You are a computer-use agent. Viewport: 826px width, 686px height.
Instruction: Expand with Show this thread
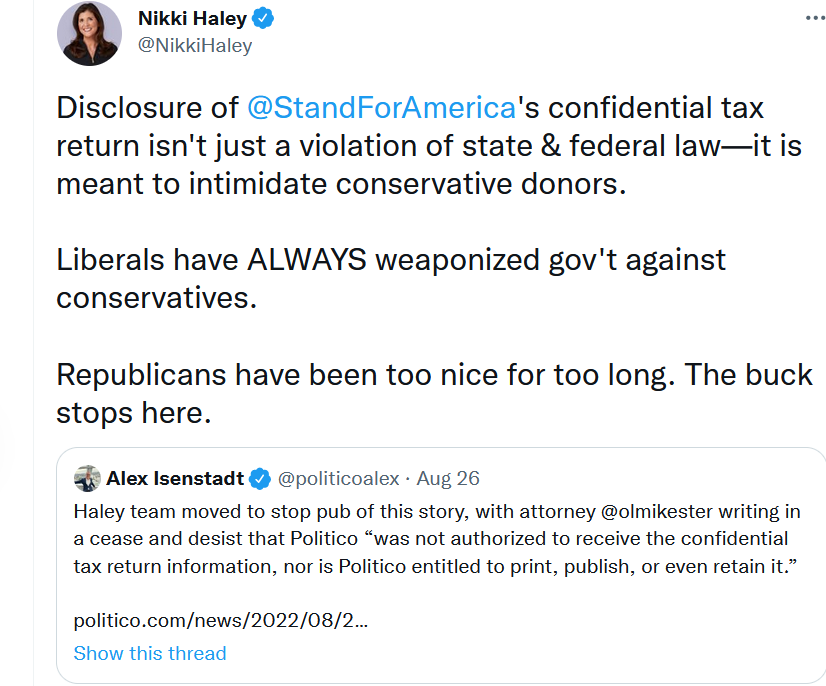coord(150,653)
